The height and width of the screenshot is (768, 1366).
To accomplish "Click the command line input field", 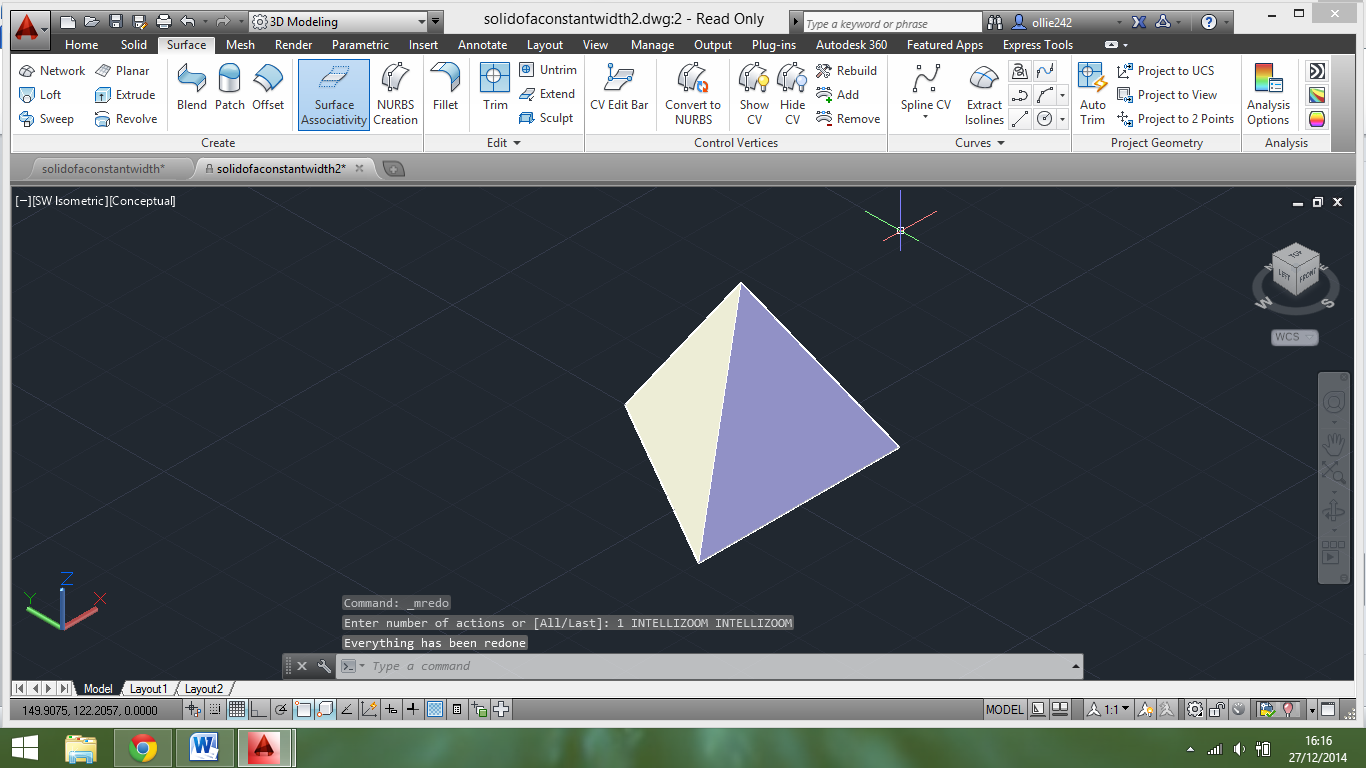I will [710, 666].
